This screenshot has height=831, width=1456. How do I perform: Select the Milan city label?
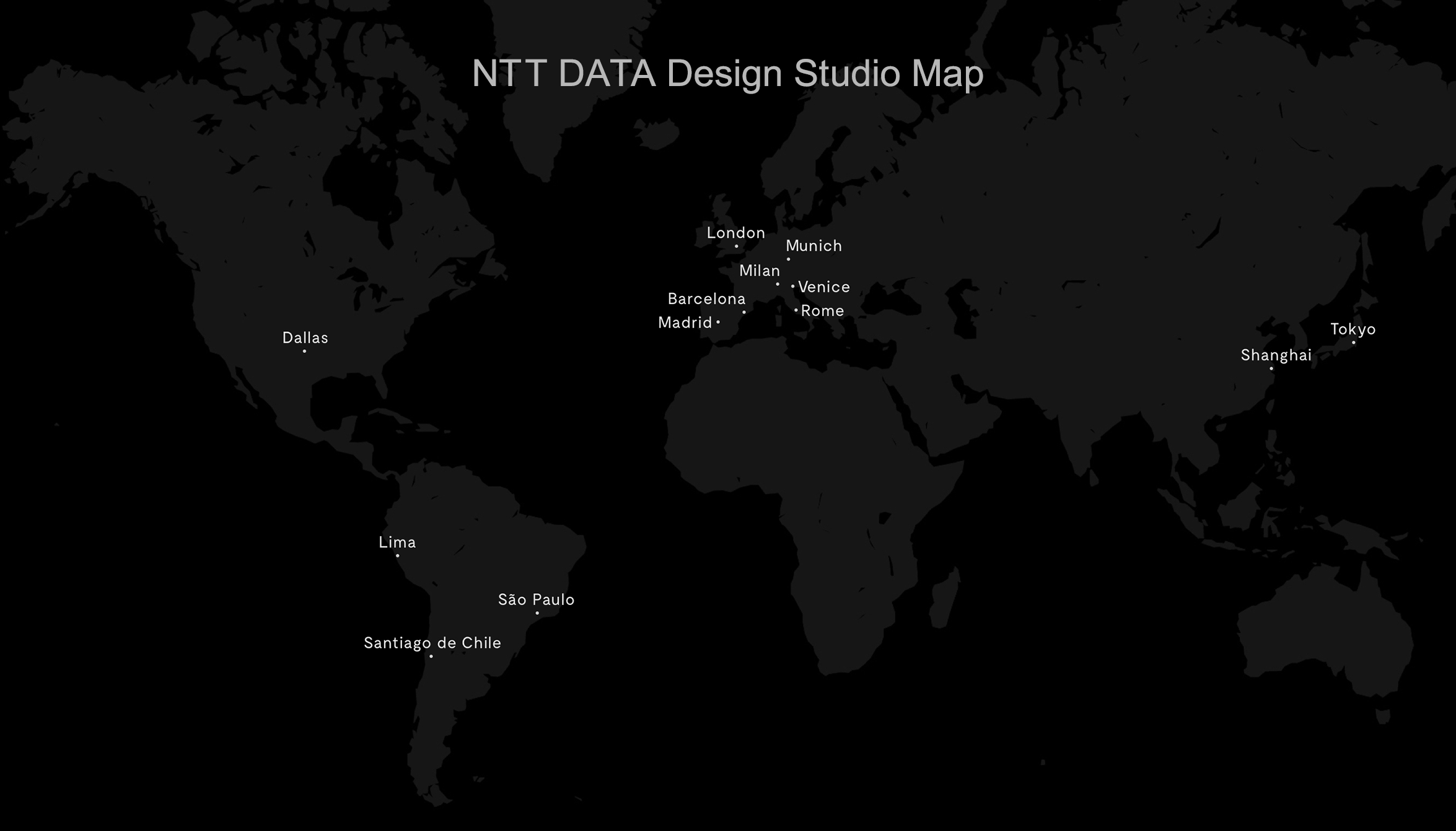(x=760, y=271)
